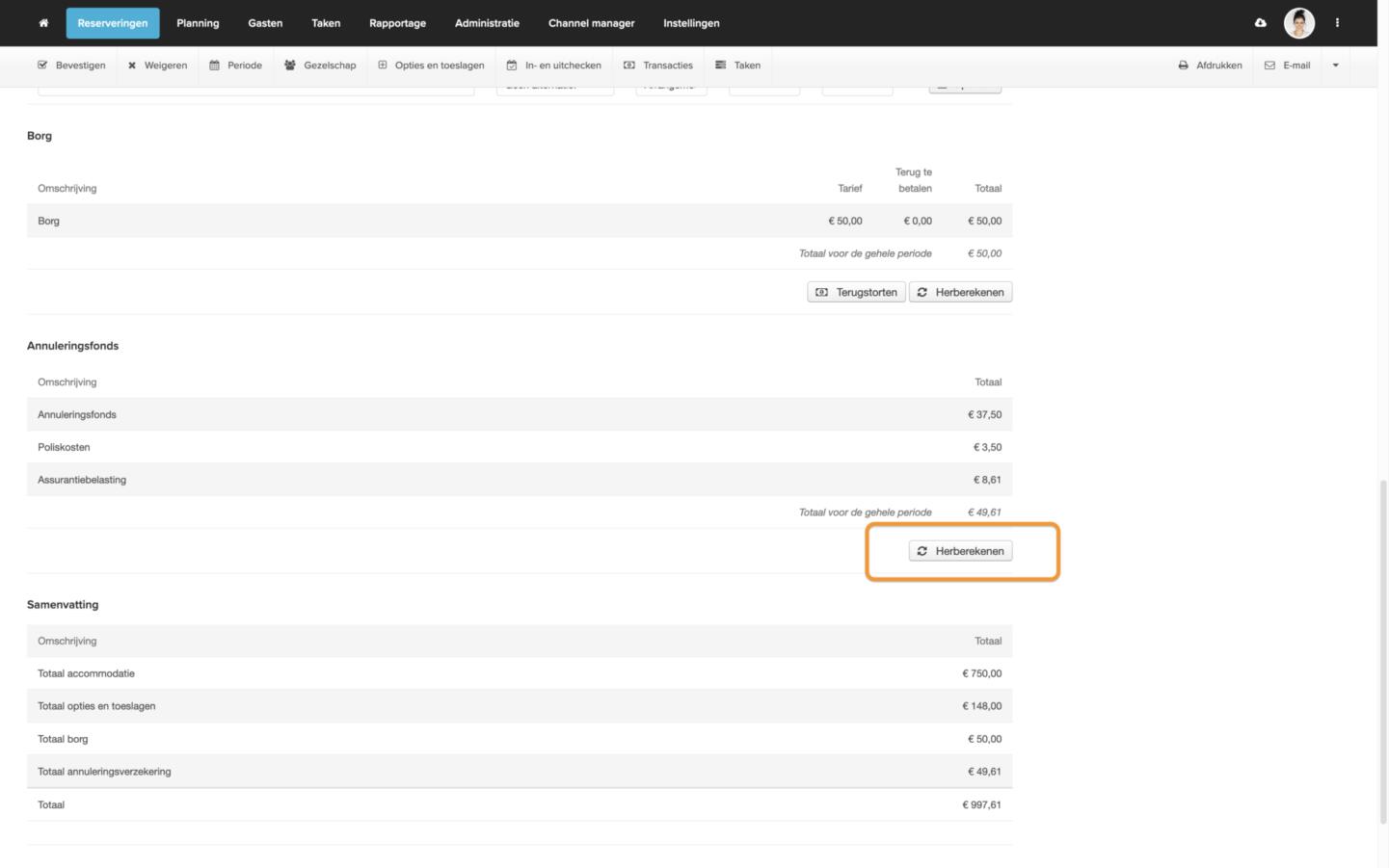Open In- en uitchecken

(x=553, y=66)
